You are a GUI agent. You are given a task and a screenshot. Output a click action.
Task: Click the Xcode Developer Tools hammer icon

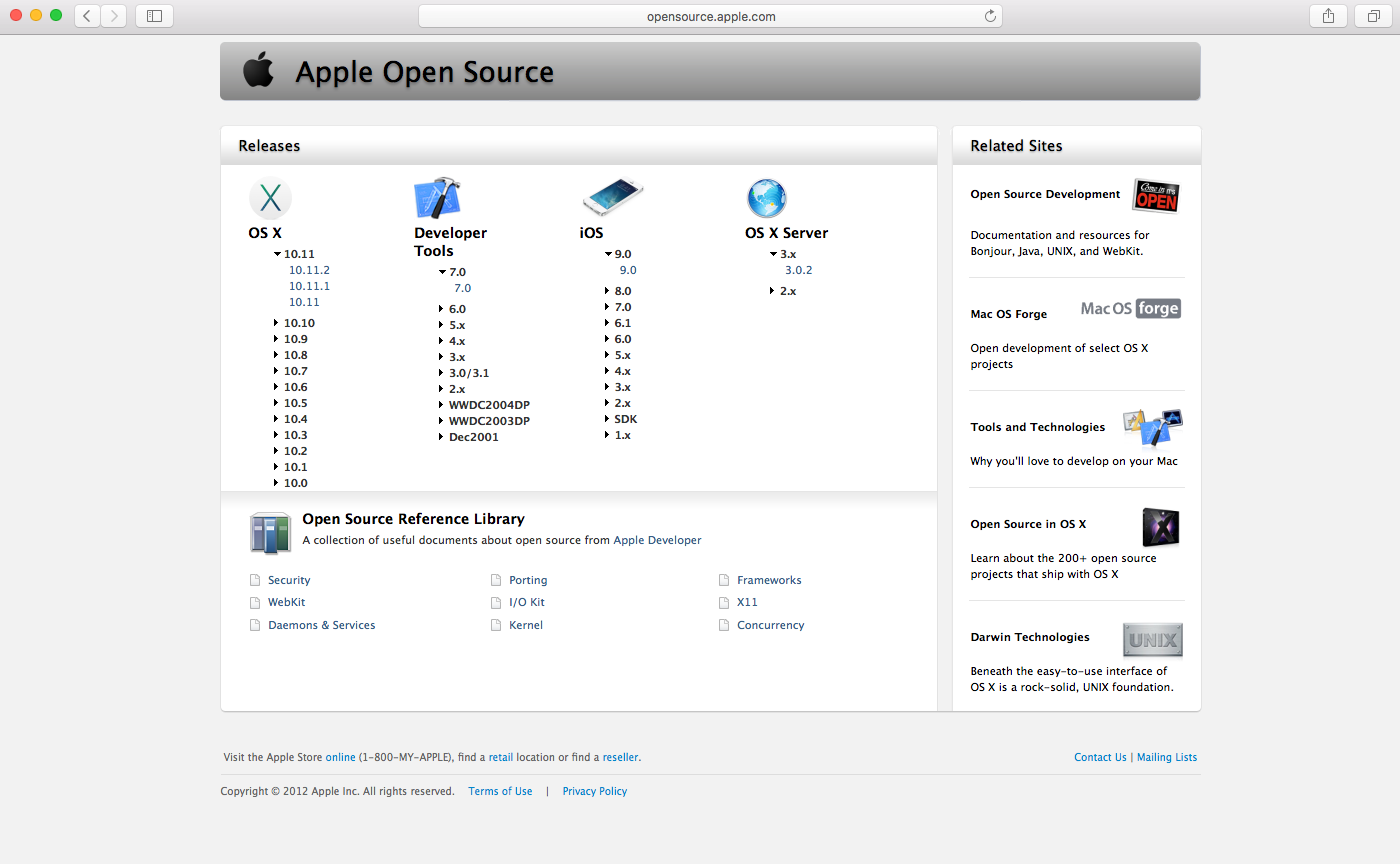pyautogui.click(x=437, y=198)
